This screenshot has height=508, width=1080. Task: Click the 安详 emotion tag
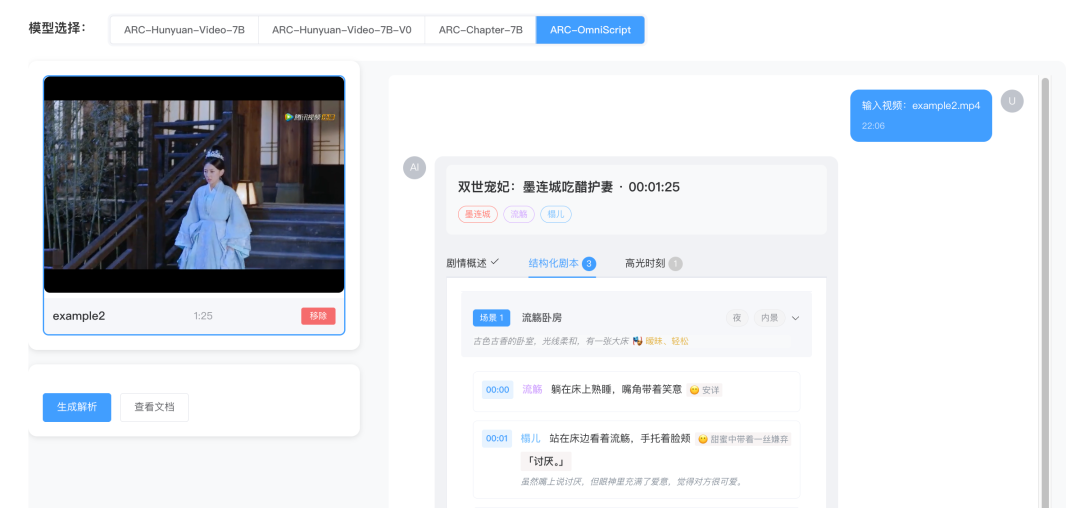pos(705,390)
